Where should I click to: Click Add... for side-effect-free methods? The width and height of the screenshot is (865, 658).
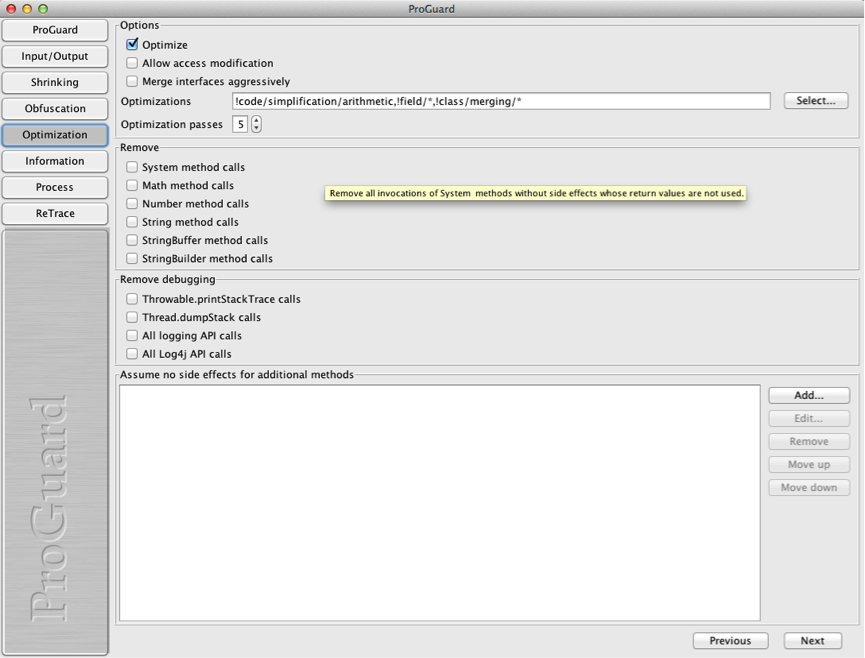[809, 395]
